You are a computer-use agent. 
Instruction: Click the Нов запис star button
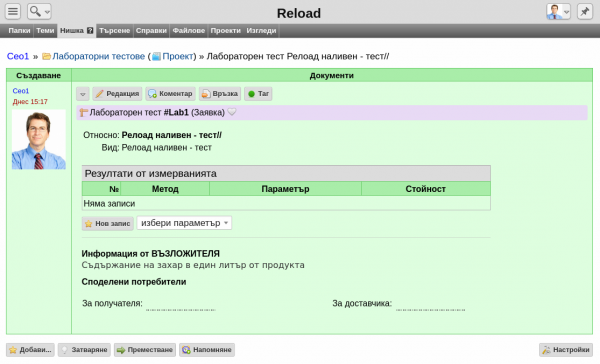(x=108, y=224)
